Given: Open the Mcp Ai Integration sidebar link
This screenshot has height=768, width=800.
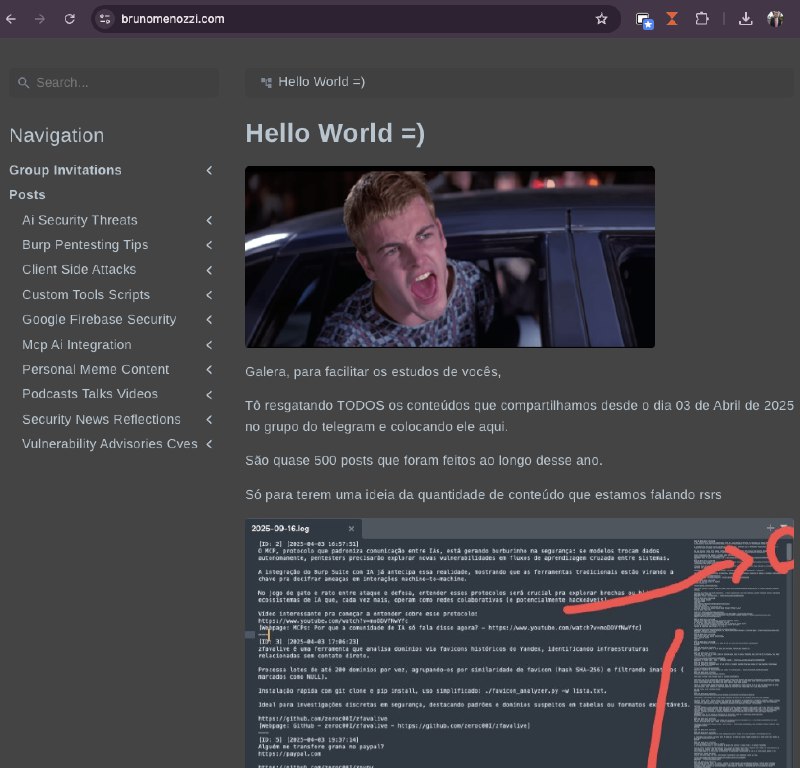Looking at the screenshot, I should point(79,344).
